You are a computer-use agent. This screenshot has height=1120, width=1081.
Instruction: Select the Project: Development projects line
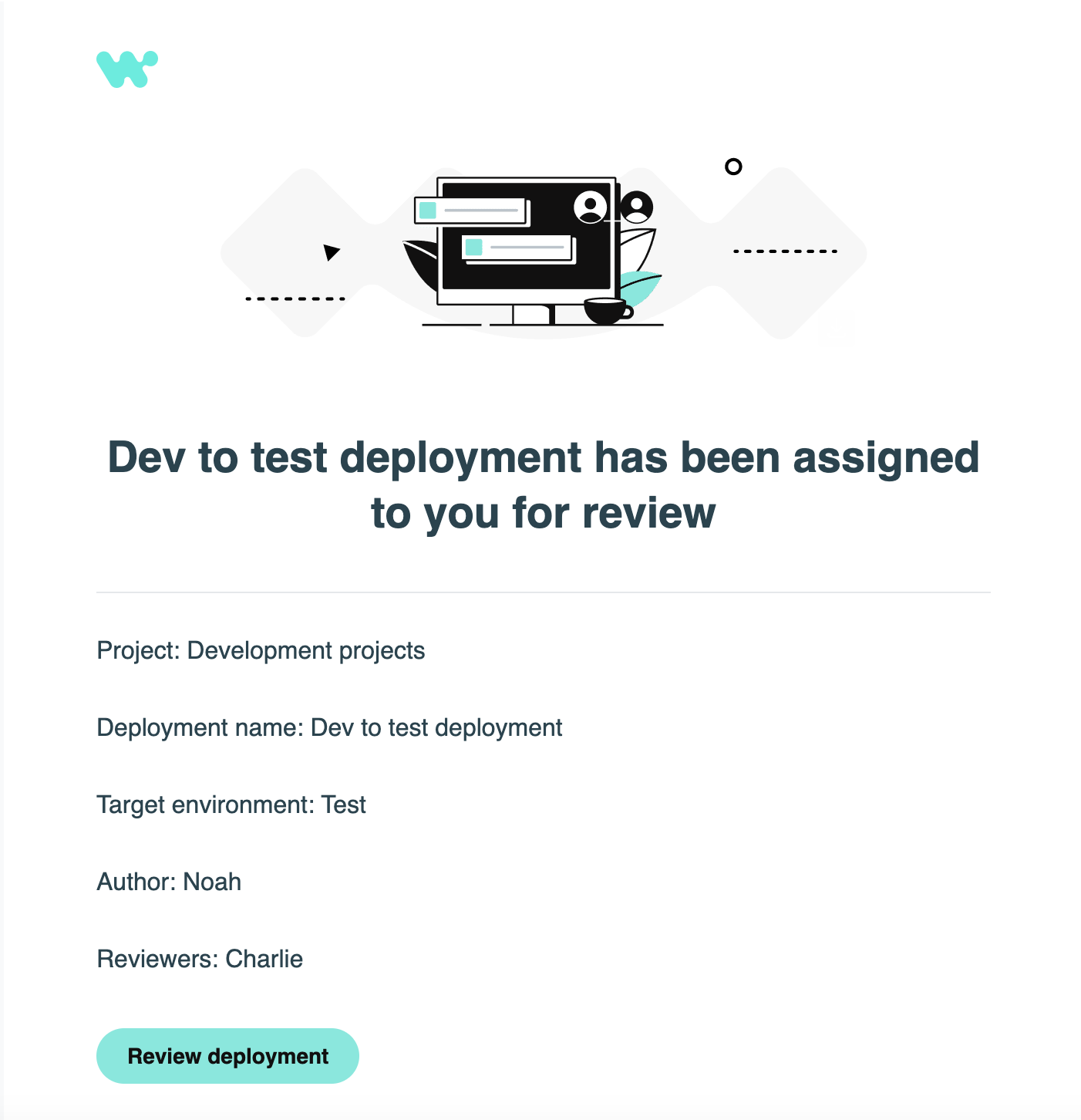pyautogui.click(x=261, y=650)
